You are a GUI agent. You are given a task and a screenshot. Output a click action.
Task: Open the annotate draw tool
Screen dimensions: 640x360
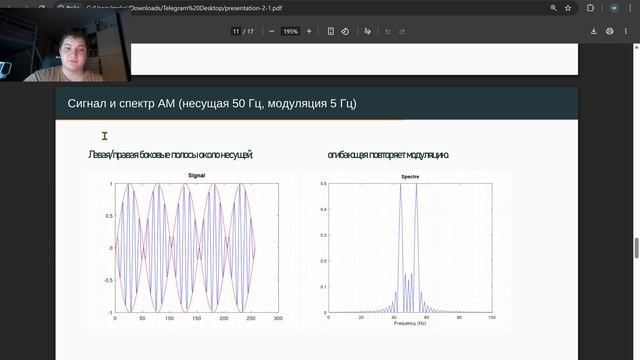(x=367, y=31)
